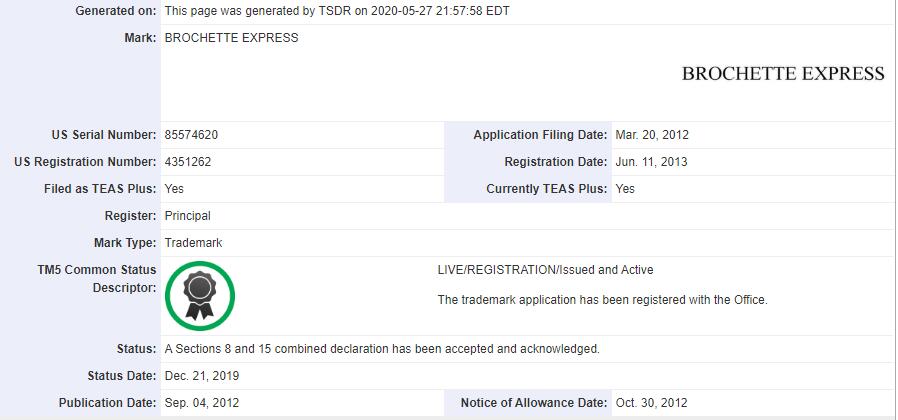Click the Currently TEAS Plus value
The image size is (898, 420).
point(625,189)
